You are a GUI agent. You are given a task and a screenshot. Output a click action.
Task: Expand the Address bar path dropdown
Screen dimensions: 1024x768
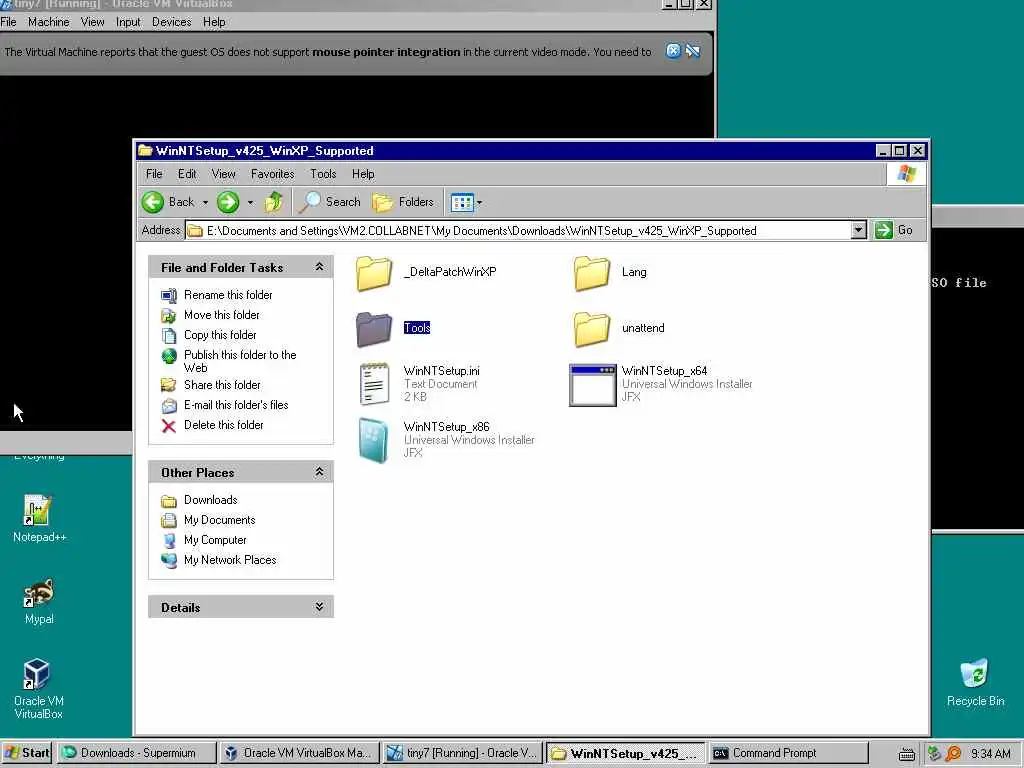click(859, 230)
